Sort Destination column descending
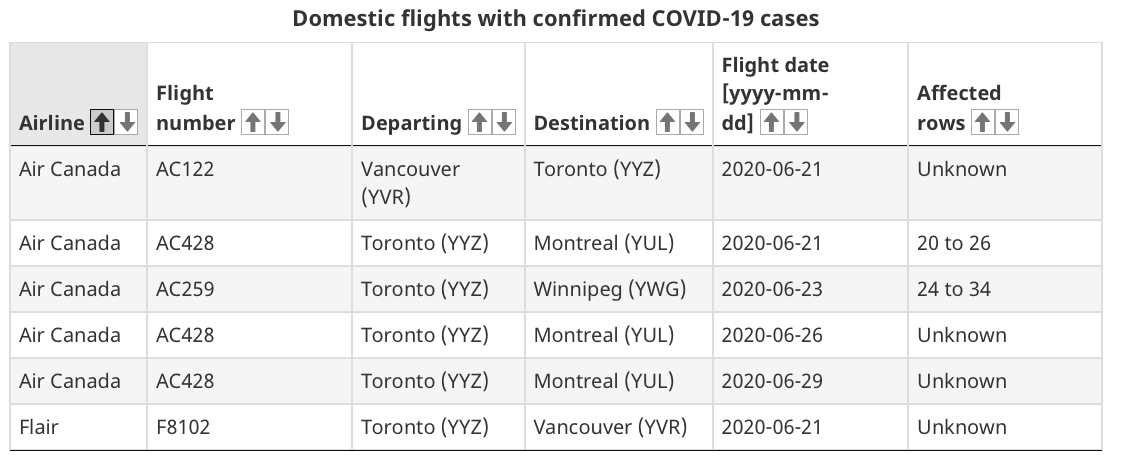The height and width of the screenshot is (470, 1121). coord(692,122)
